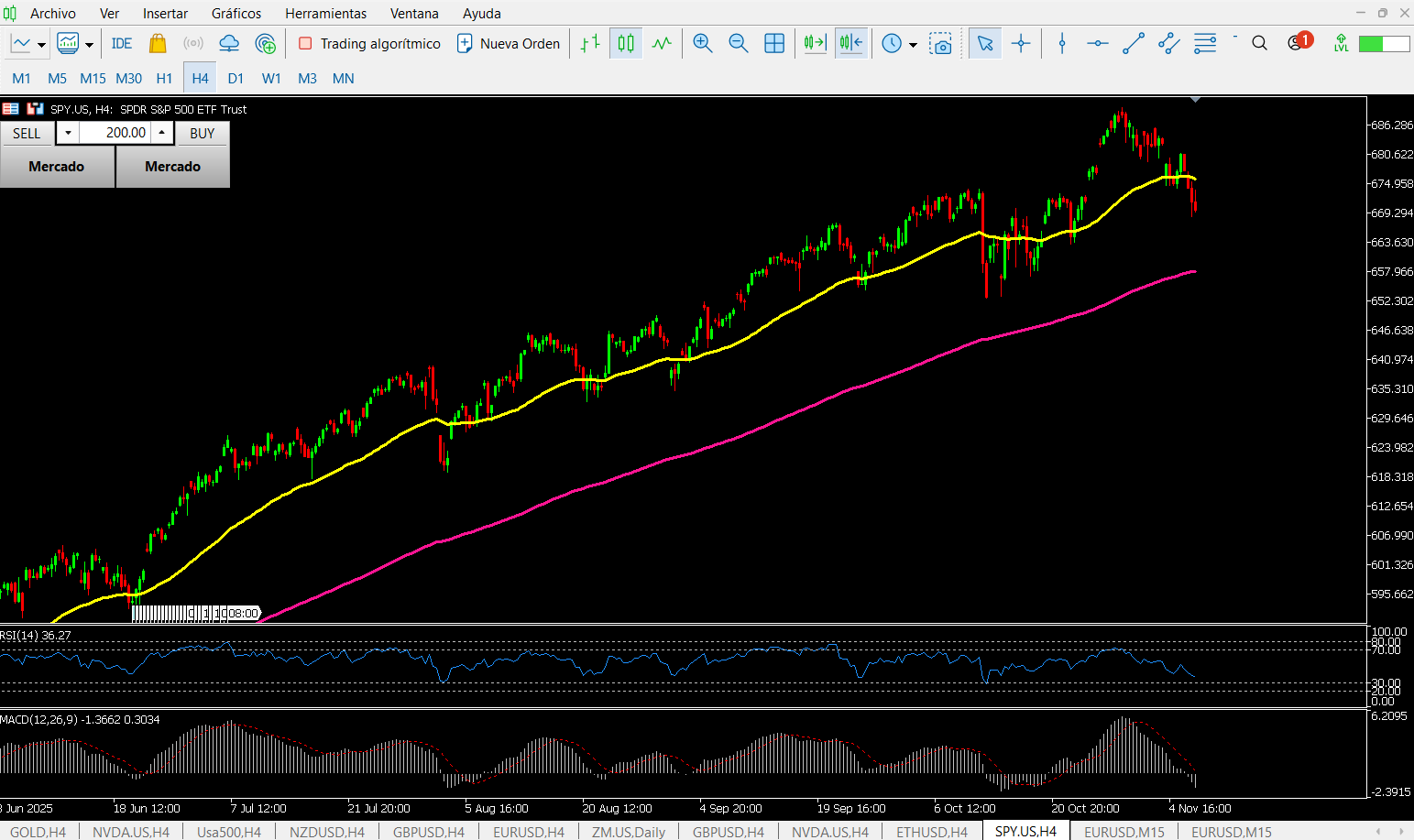Toggle chart shift from right edge
This screenshot has height=840, width=1414.
[x=851, y=43]
